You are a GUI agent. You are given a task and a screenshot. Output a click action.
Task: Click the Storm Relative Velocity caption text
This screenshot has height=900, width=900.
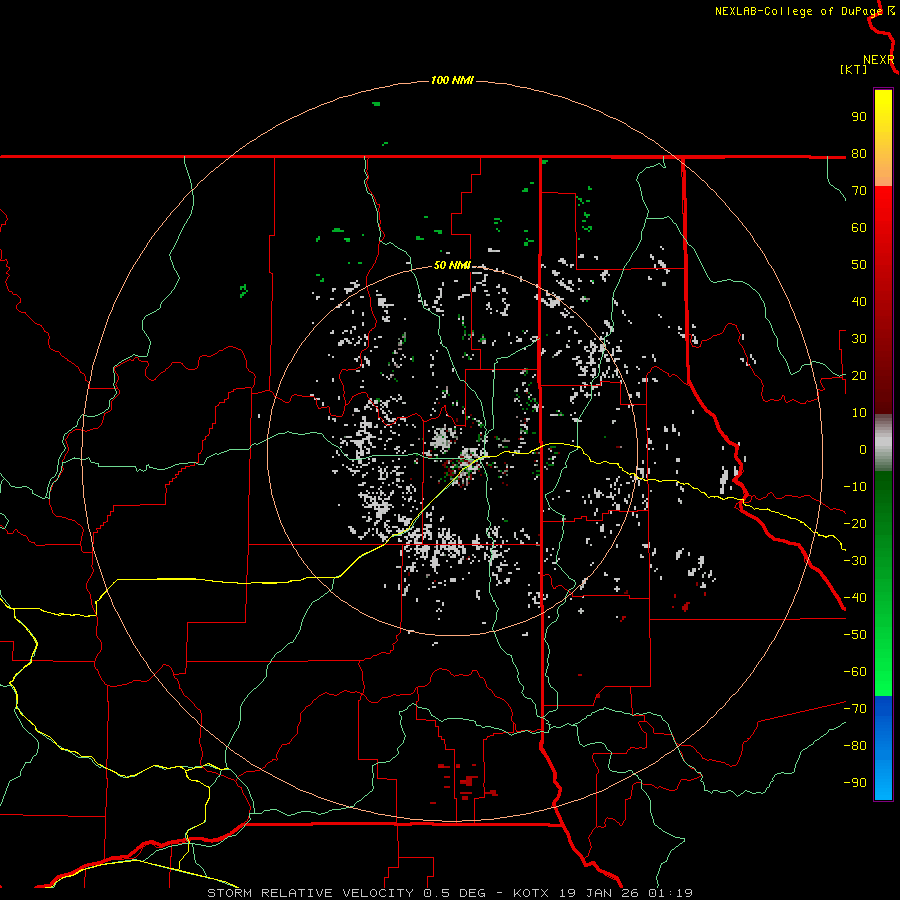449,893
